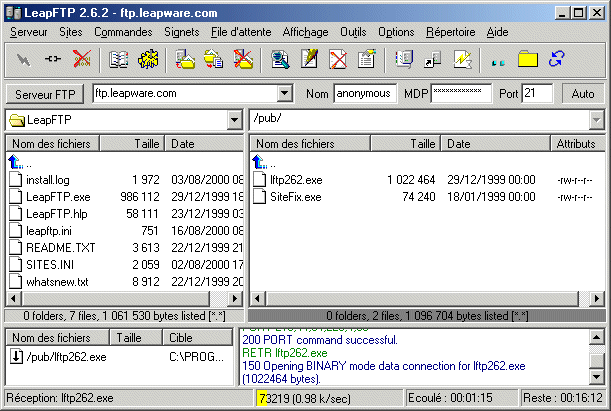Expand the remote /pub/ path dropdown
The height and width of the screenshot is (411, 611).
coord(596,120)
